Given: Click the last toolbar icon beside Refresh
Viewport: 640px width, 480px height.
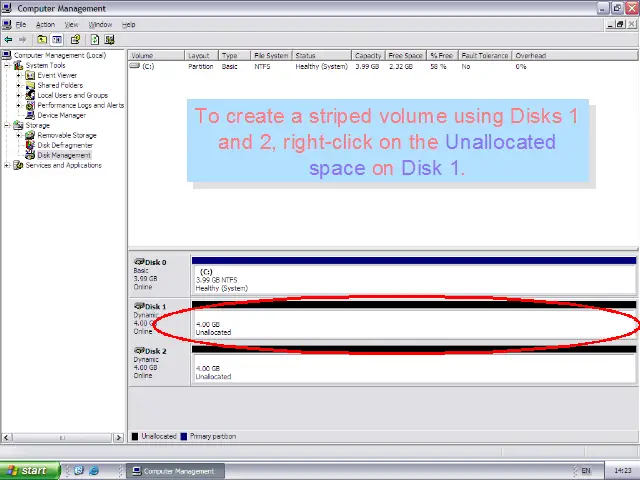Looking at the screenshot, I should click(x=109, y=40).
